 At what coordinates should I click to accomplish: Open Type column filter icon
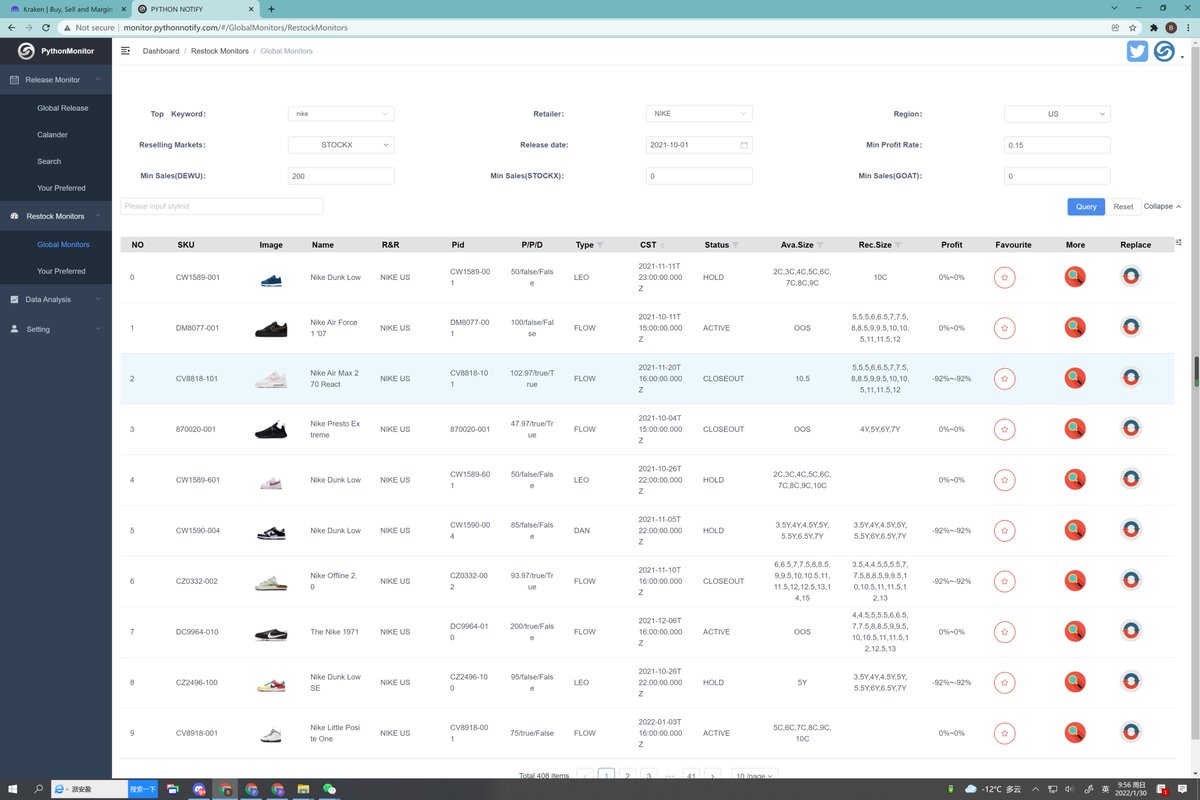pyautogui.click(x=600, y=245)
